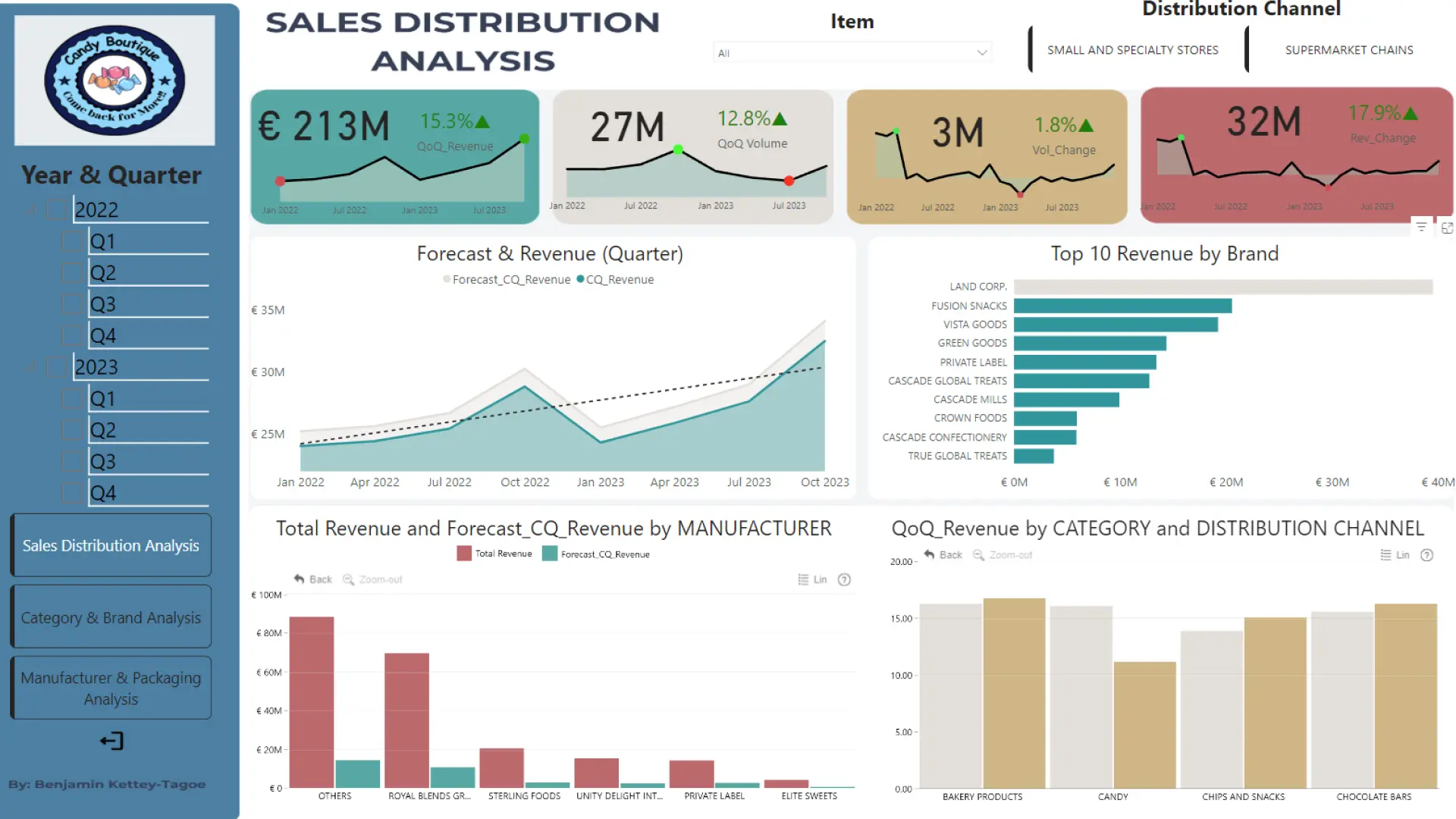Viewport: 1456px width, 819px height.
Task: Select the LAND CORP. bar
Action: point(1223,287)
